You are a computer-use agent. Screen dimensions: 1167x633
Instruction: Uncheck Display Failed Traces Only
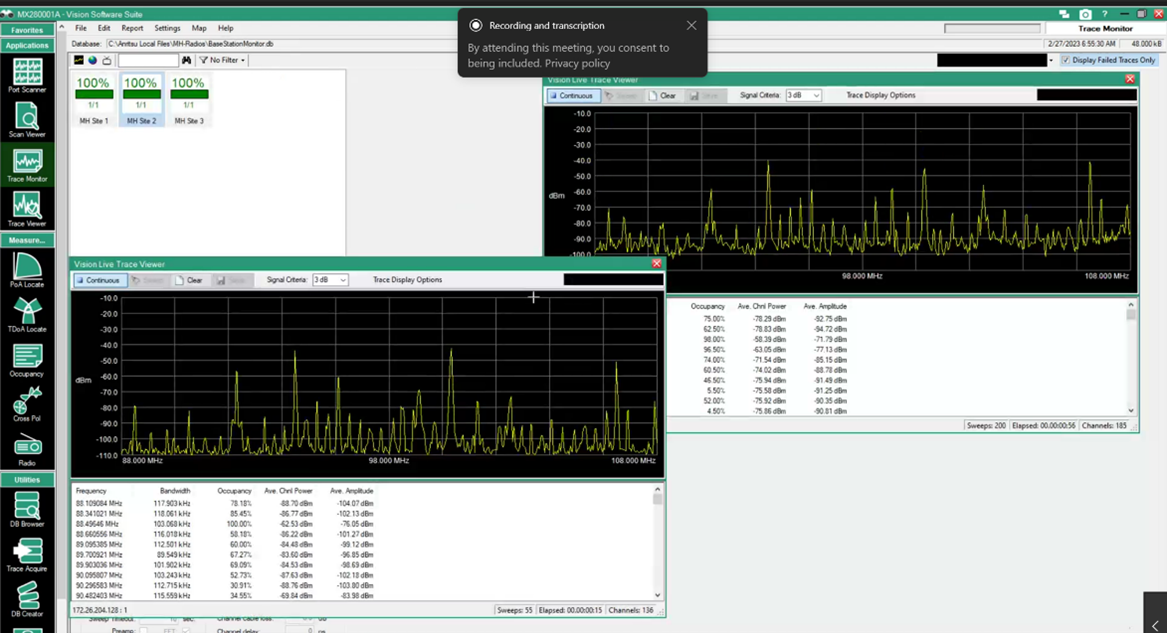click(1066, 60)
